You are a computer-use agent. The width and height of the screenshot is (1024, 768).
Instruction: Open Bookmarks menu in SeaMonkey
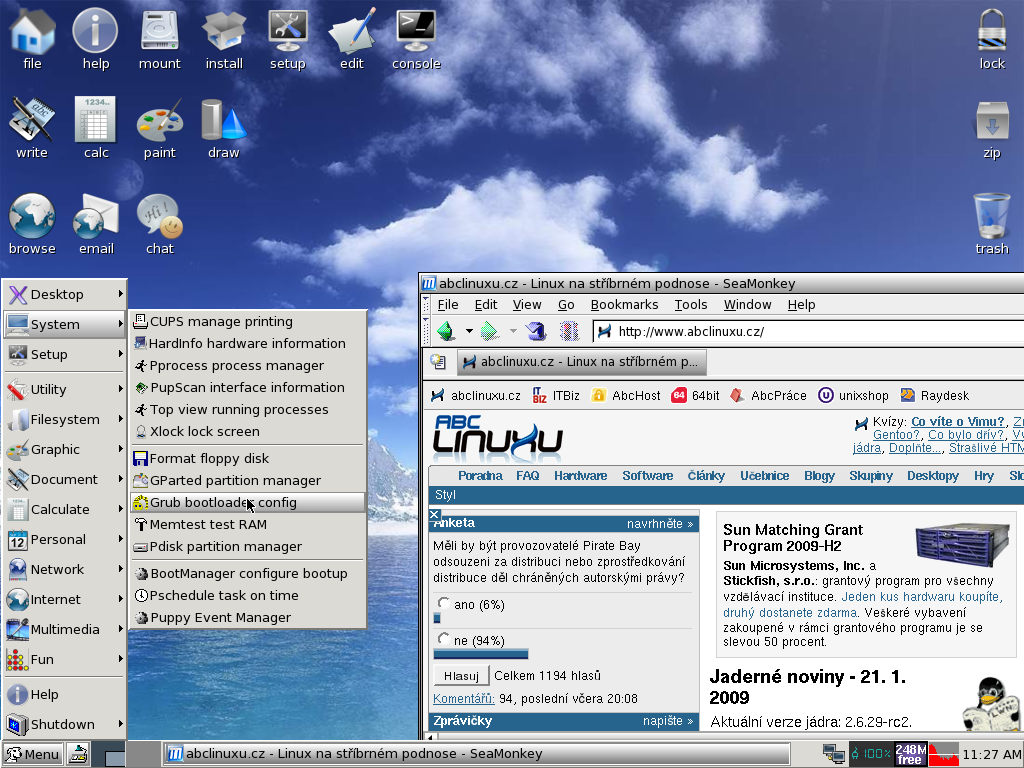click(x=624, y=304)
